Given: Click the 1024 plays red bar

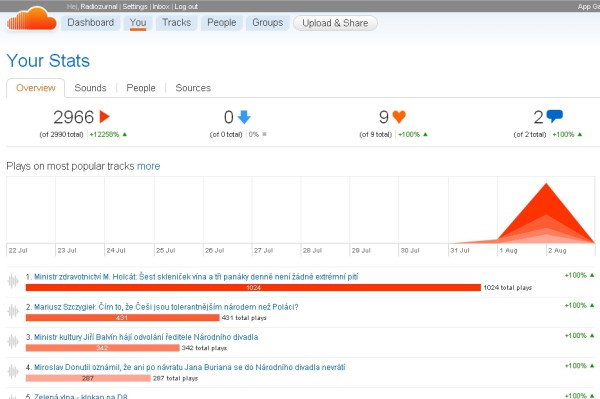Looking at the screenshot, I should 253,288.
